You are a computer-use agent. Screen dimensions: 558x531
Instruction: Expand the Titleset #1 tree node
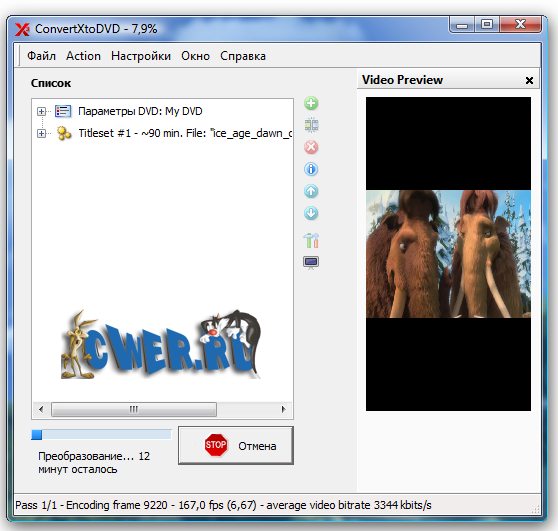click(42, 133)
